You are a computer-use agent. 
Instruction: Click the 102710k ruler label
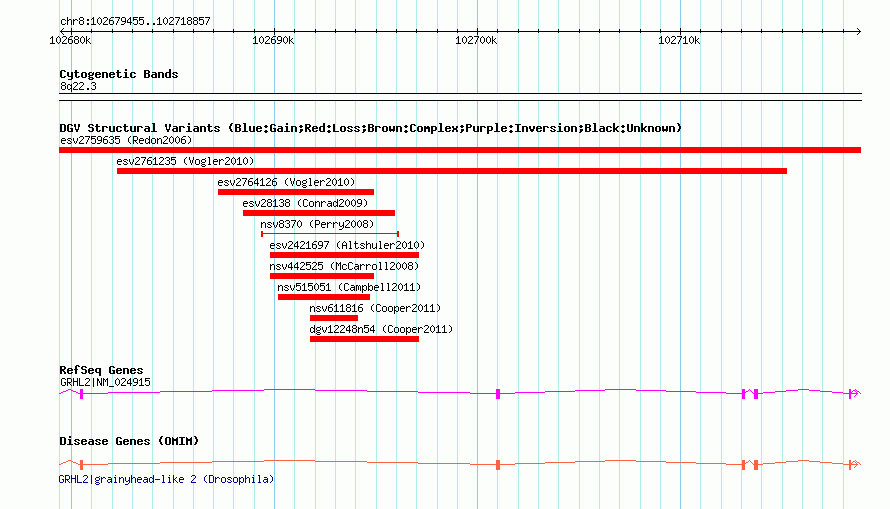click(679, 40)
